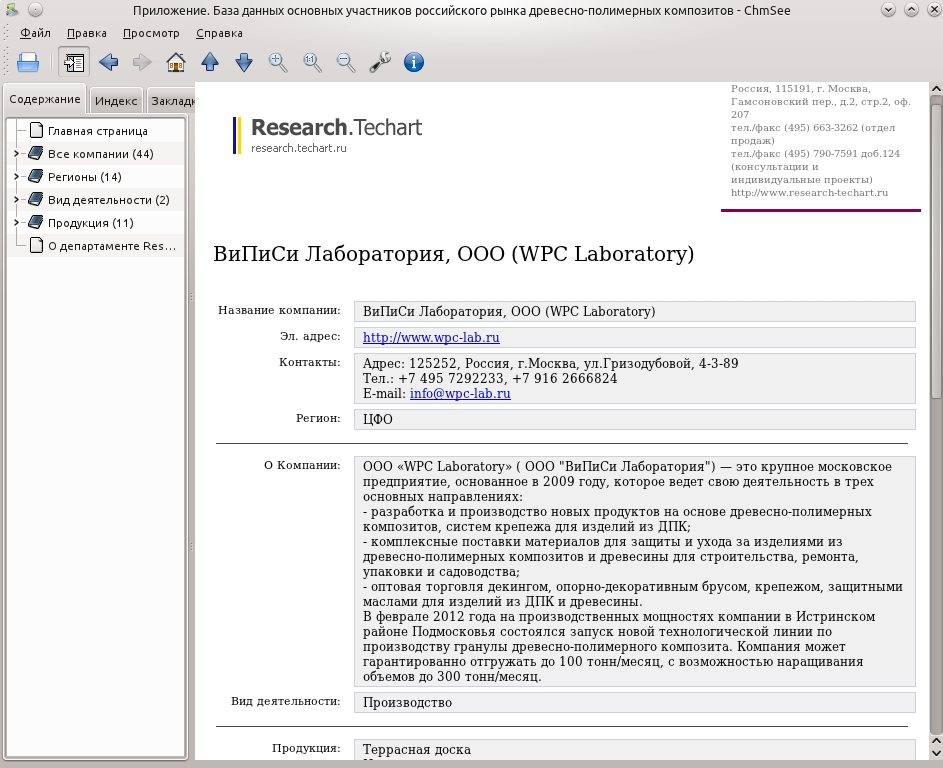Switch to the Содержание tab
The width and height of the screenshot is (943, 768).
[45, 99]
